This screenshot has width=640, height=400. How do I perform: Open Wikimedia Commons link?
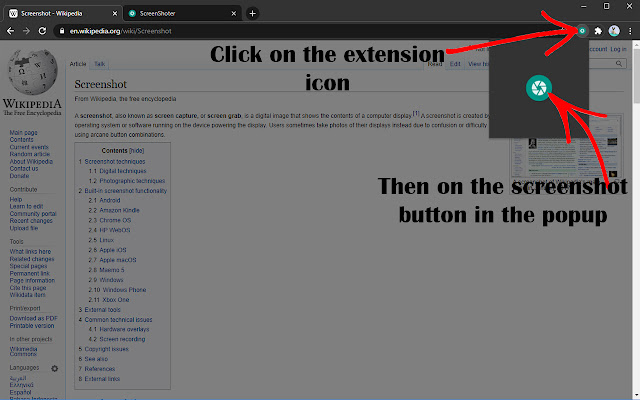(x=23, y=351)
